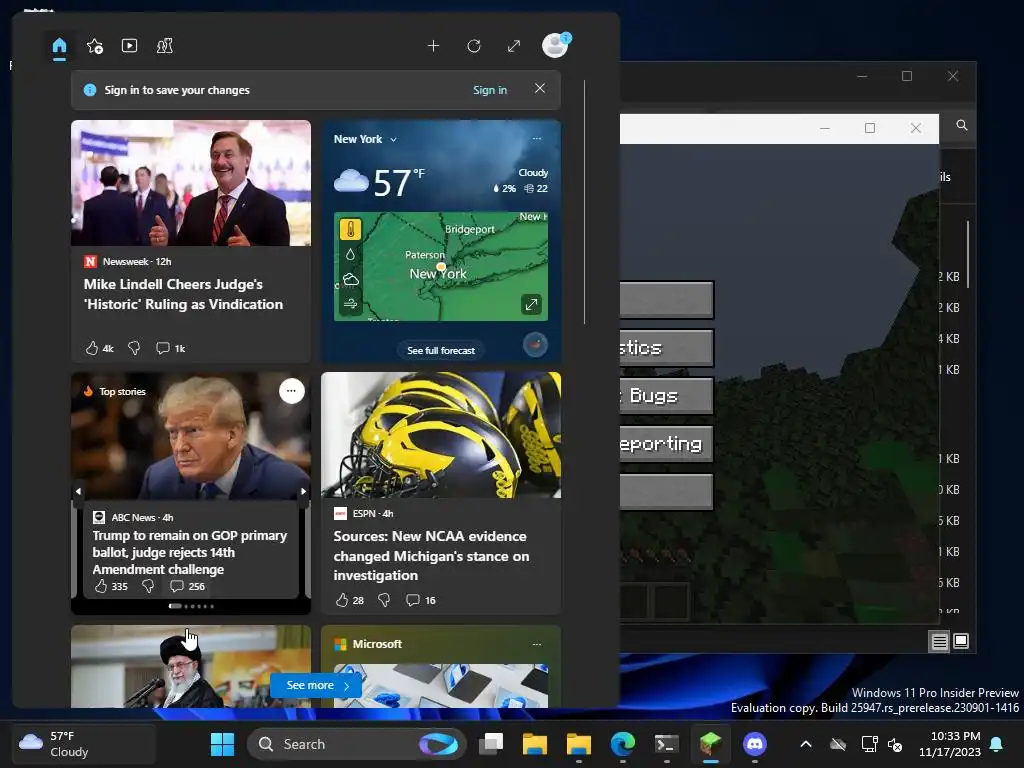The image size is (1024, 768).
Task: Switch to the Watch video tab
Action: tap(129, 46)
